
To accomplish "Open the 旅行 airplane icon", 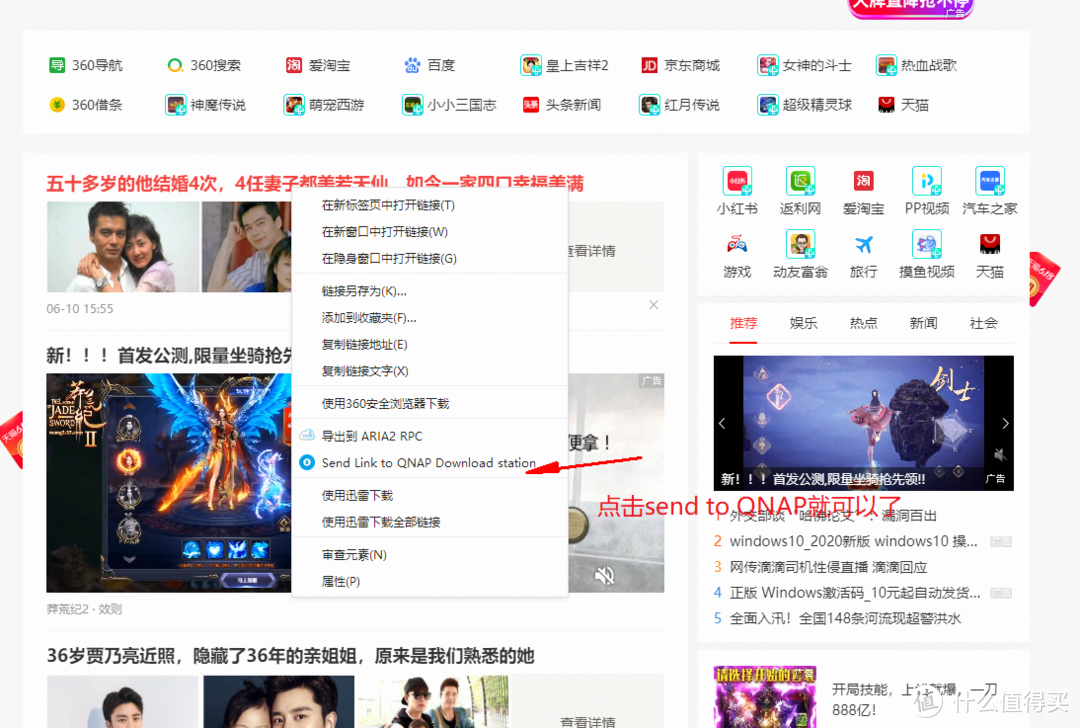I will 863,245.
